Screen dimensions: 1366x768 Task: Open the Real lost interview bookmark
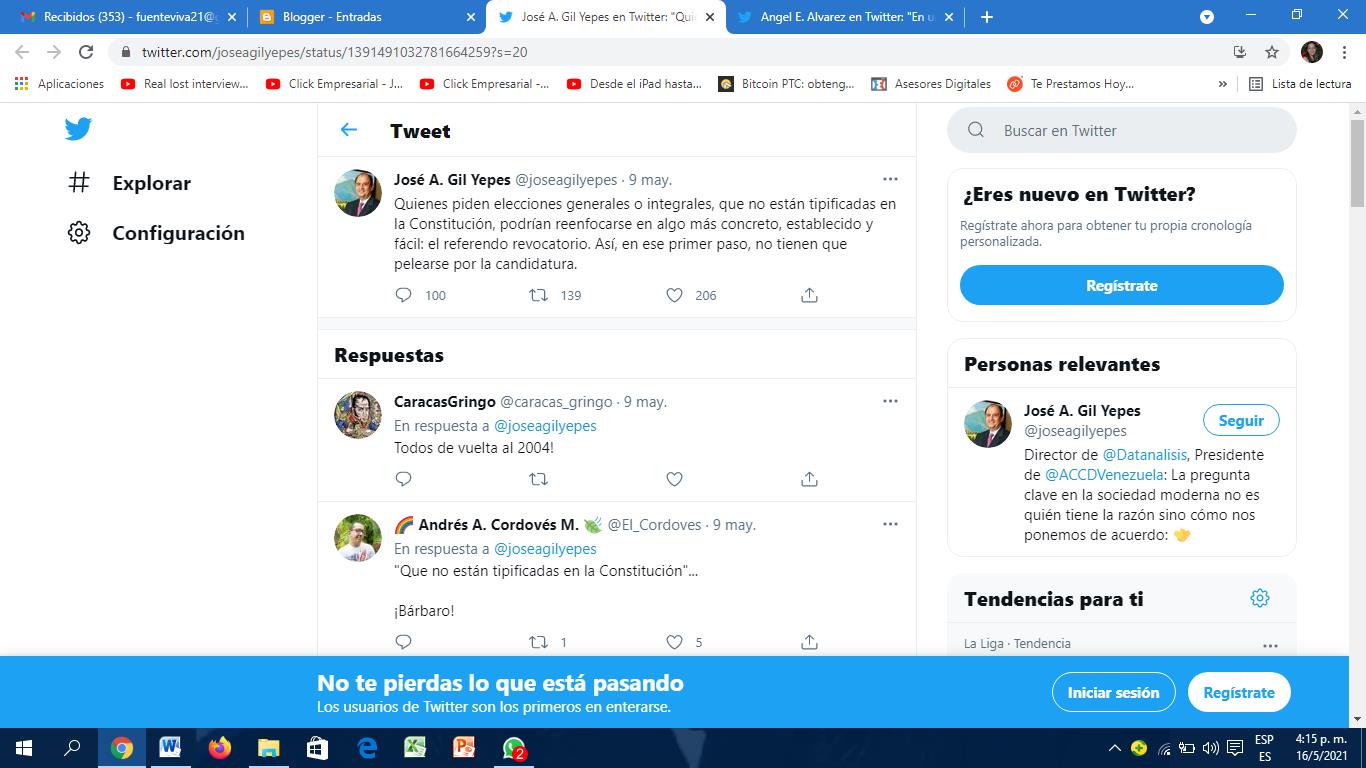click(185, 84)
